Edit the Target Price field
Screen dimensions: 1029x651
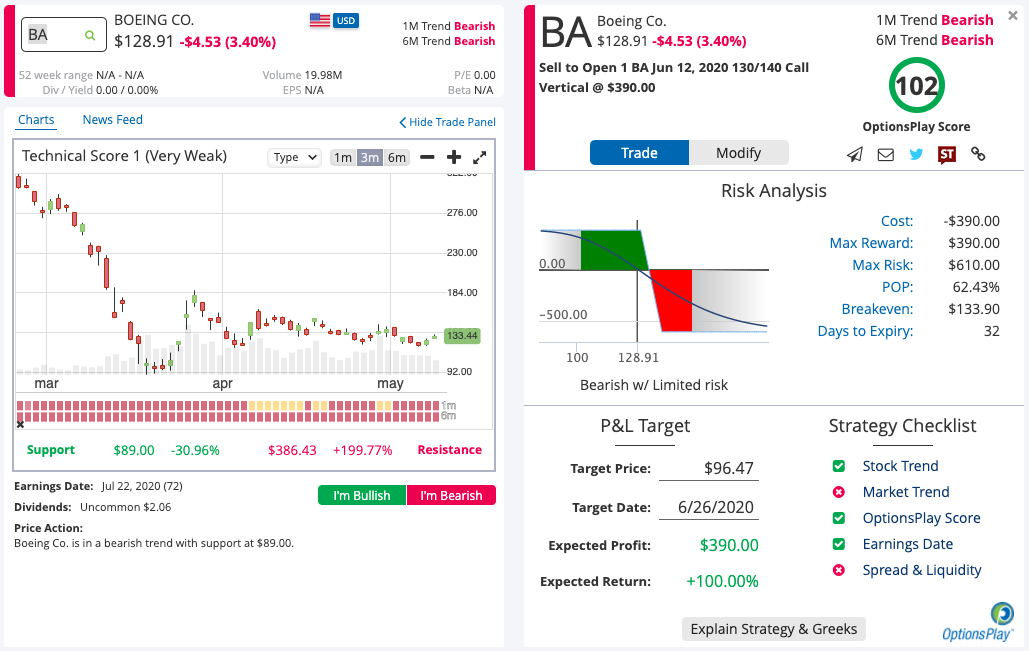tap(709, 468)
